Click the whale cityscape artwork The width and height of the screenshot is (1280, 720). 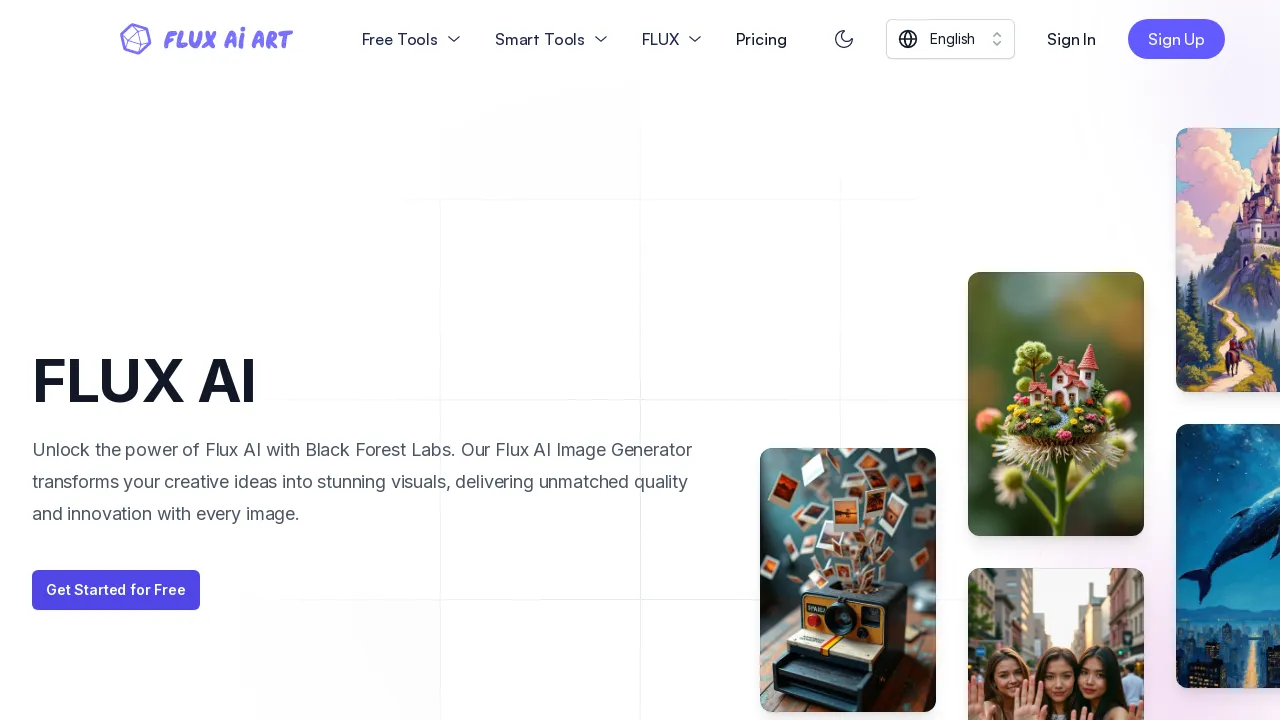(x=1228, y=556)
